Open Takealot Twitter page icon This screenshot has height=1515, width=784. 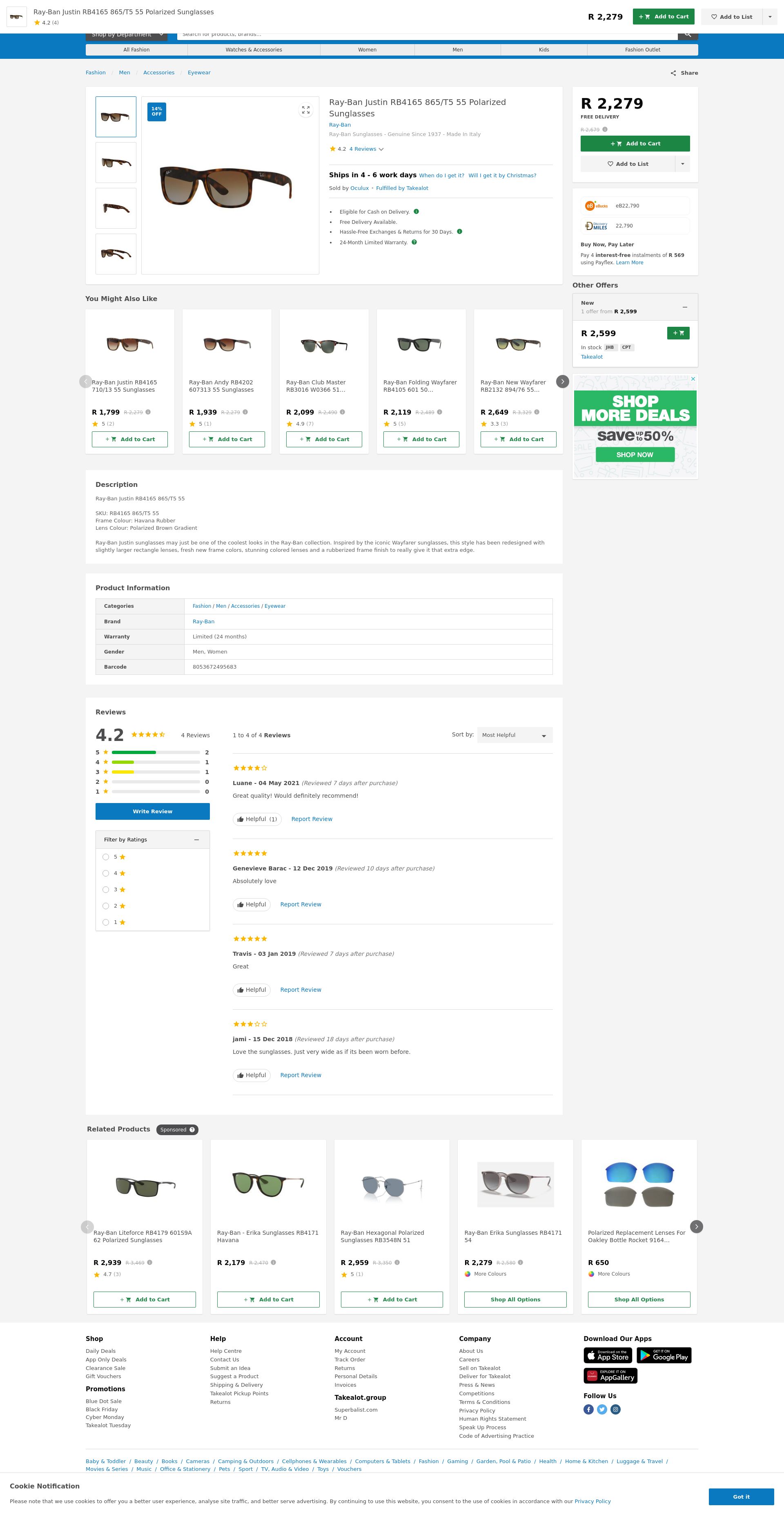601,1409
